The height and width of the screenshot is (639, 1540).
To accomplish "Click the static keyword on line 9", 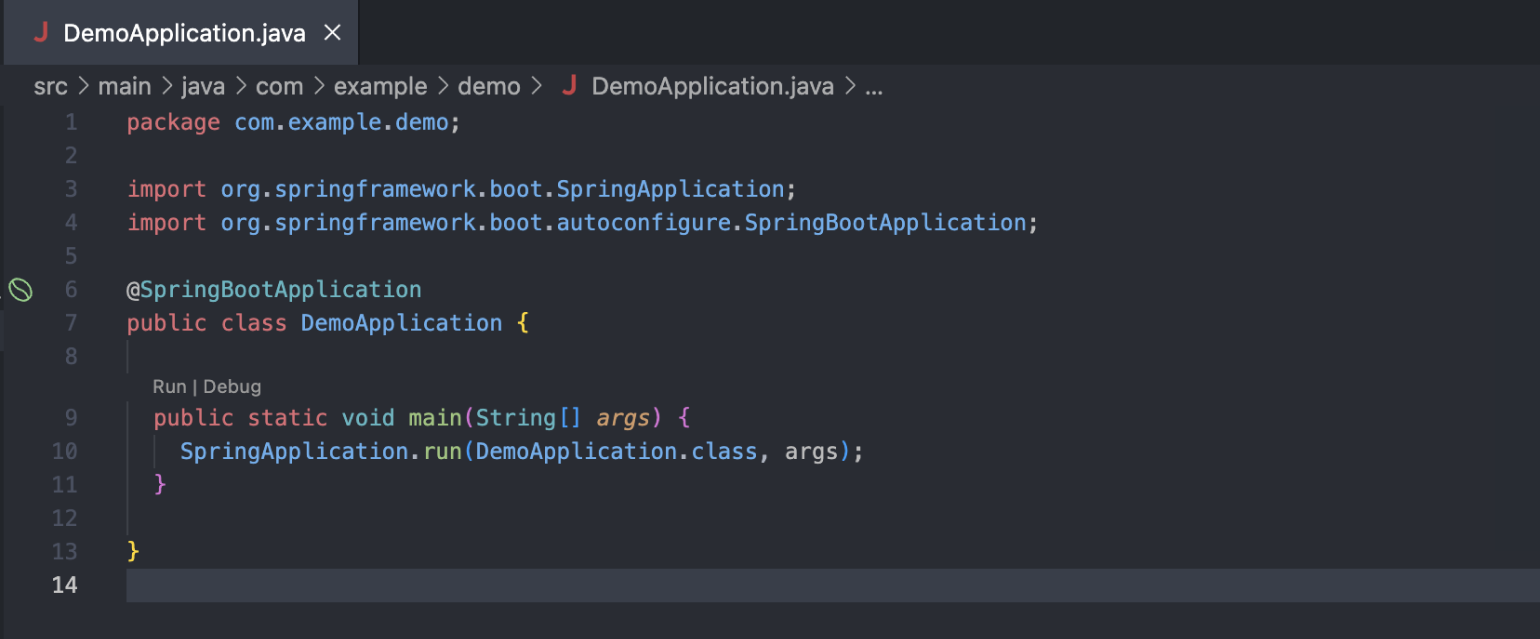I will [288, 418].
